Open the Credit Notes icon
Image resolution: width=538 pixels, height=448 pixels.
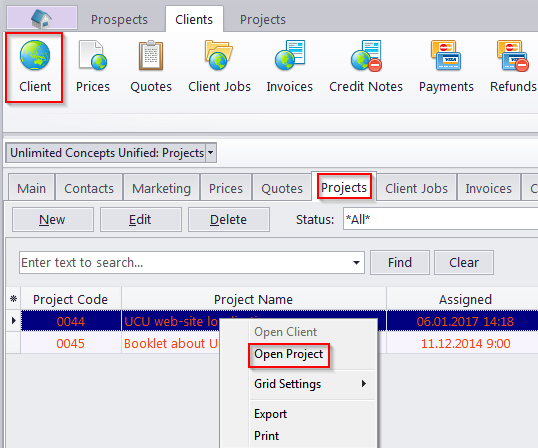point(366,55)
